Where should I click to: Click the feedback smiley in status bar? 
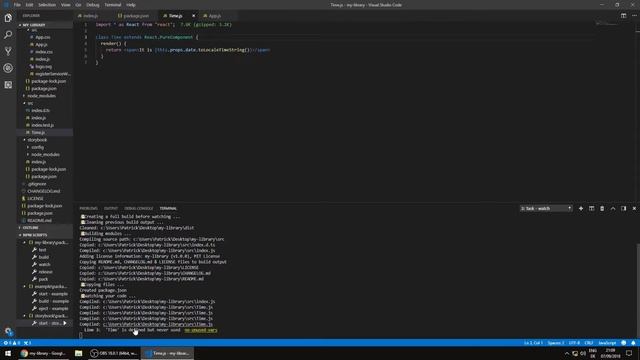[623, 343]
